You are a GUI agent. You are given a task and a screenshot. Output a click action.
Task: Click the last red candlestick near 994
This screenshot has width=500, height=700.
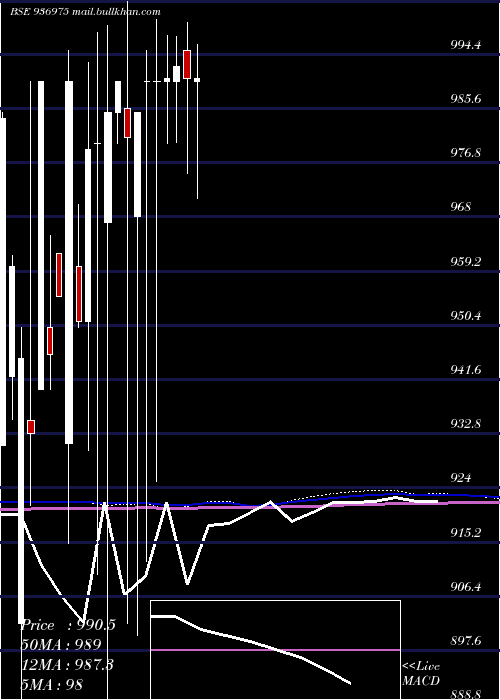click(x=187, y=64)
